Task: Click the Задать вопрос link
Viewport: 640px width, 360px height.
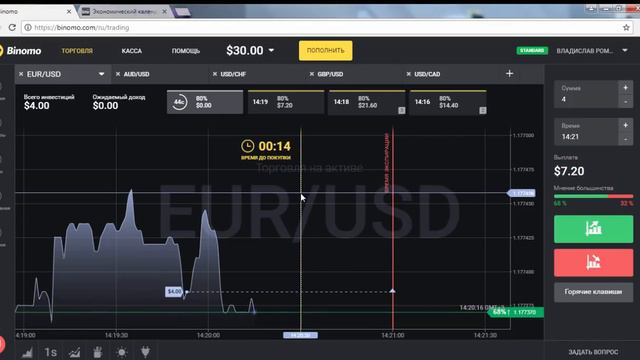Action: coord(593,352)
